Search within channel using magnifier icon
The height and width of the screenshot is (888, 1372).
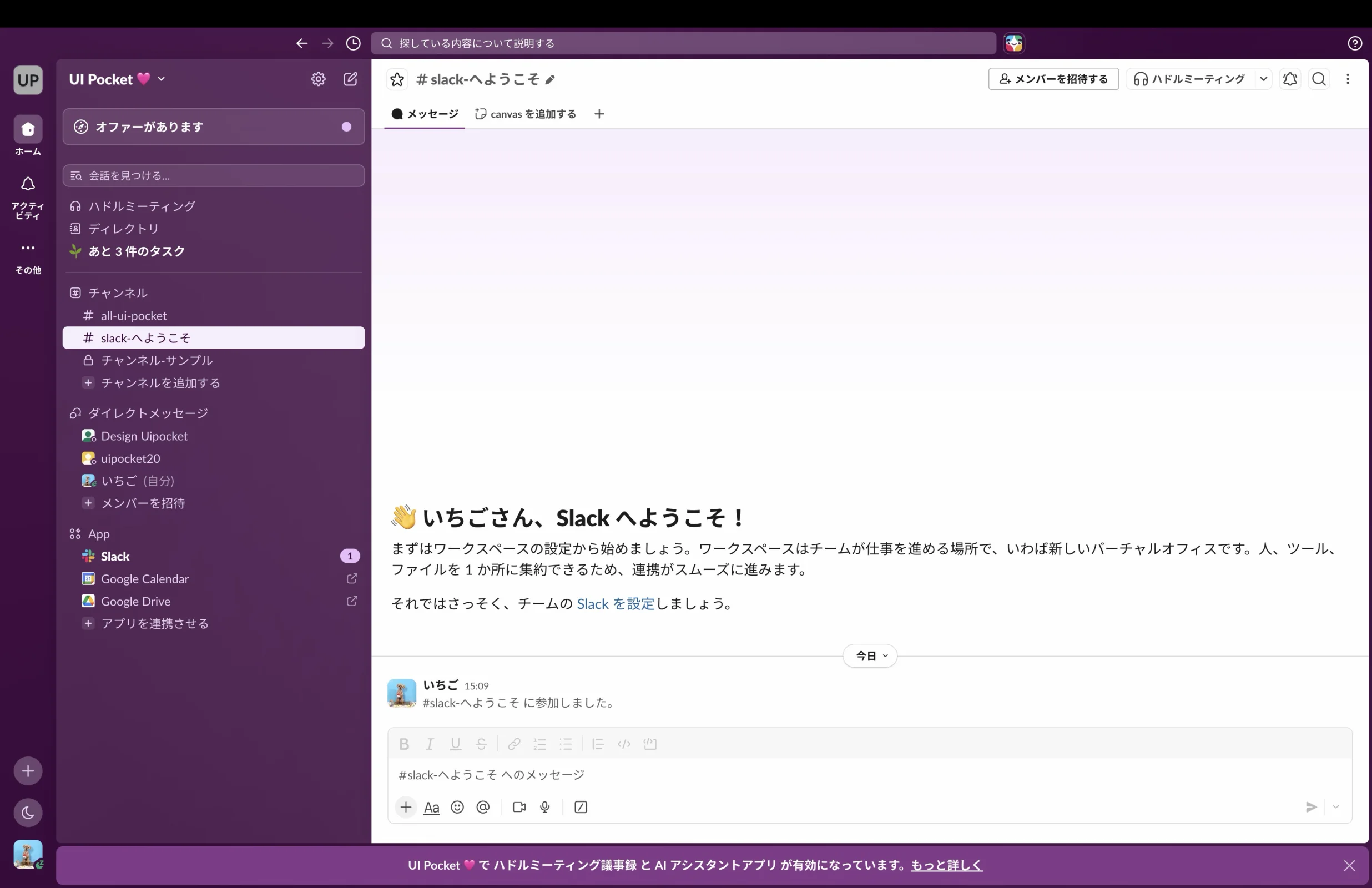coord(1319,79)
